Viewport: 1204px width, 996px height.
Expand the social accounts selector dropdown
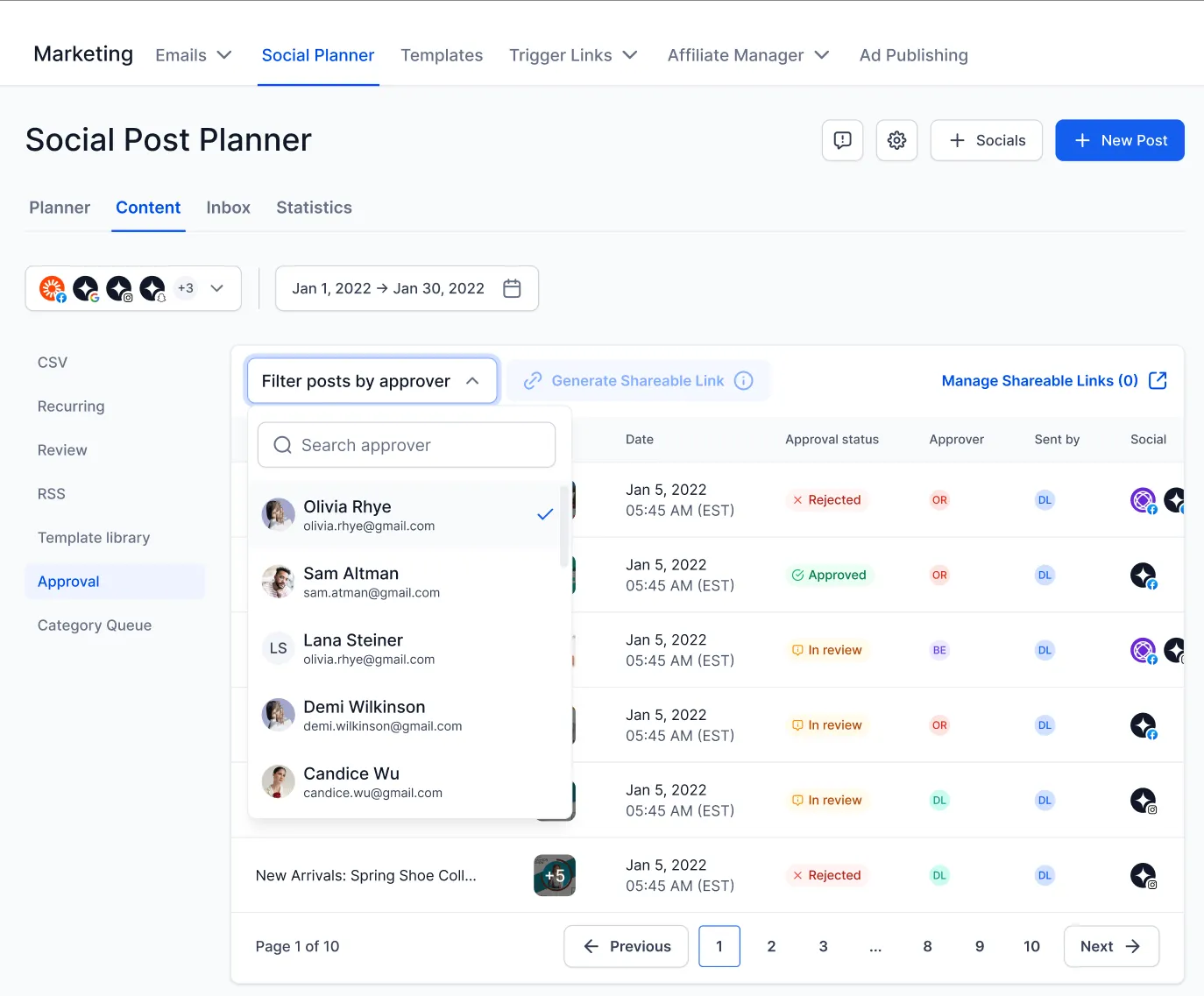[217, 288]
